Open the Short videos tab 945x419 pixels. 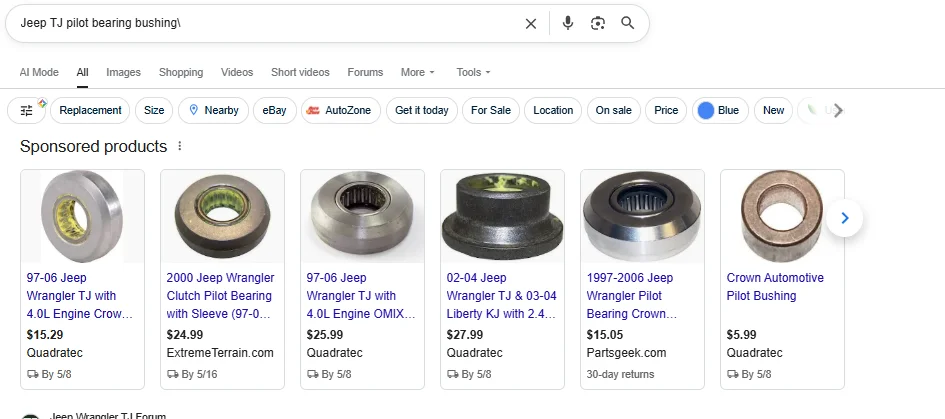click(300, 72)
